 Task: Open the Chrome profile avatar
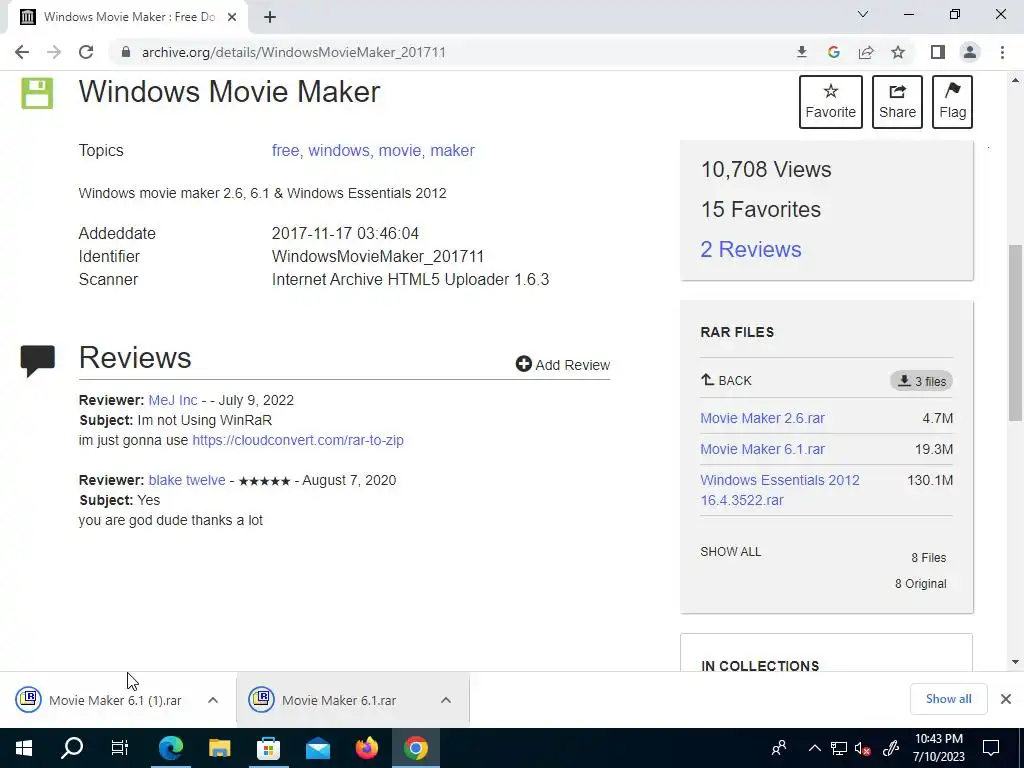pos(970,52)
